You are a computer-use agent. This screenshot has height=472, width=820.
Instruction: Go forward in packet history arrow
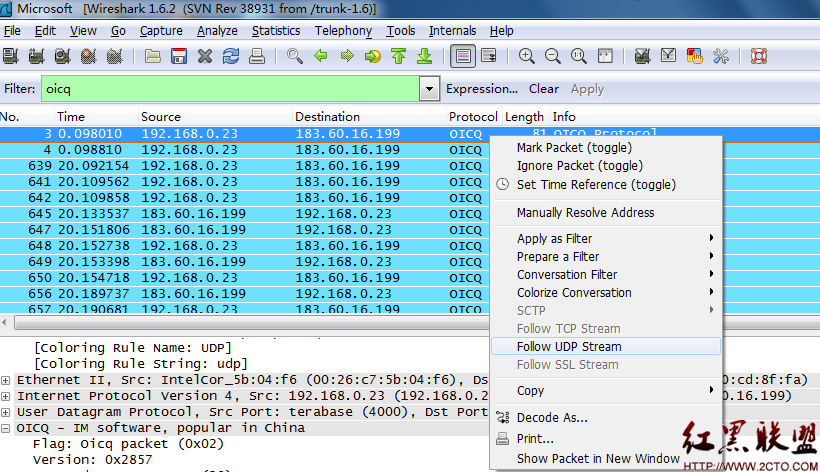point(347,56)
